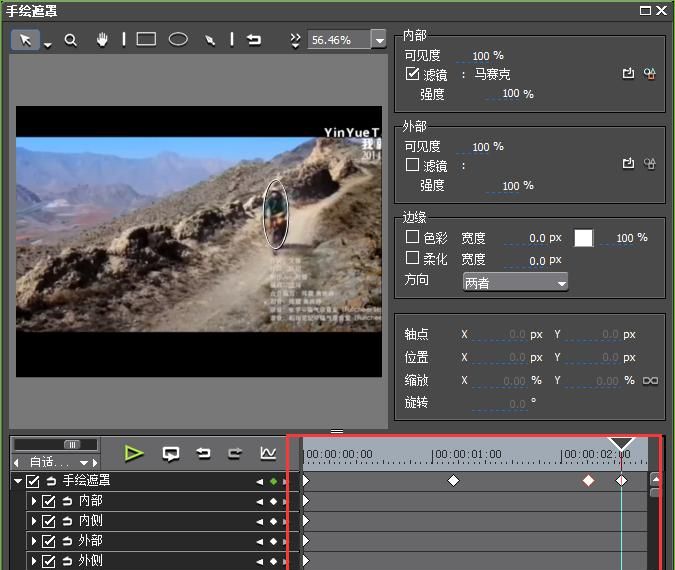This screenshot has width=675, height=570.
Task: Collapse the 手绘遮罩 track tree
Action: 17,481
